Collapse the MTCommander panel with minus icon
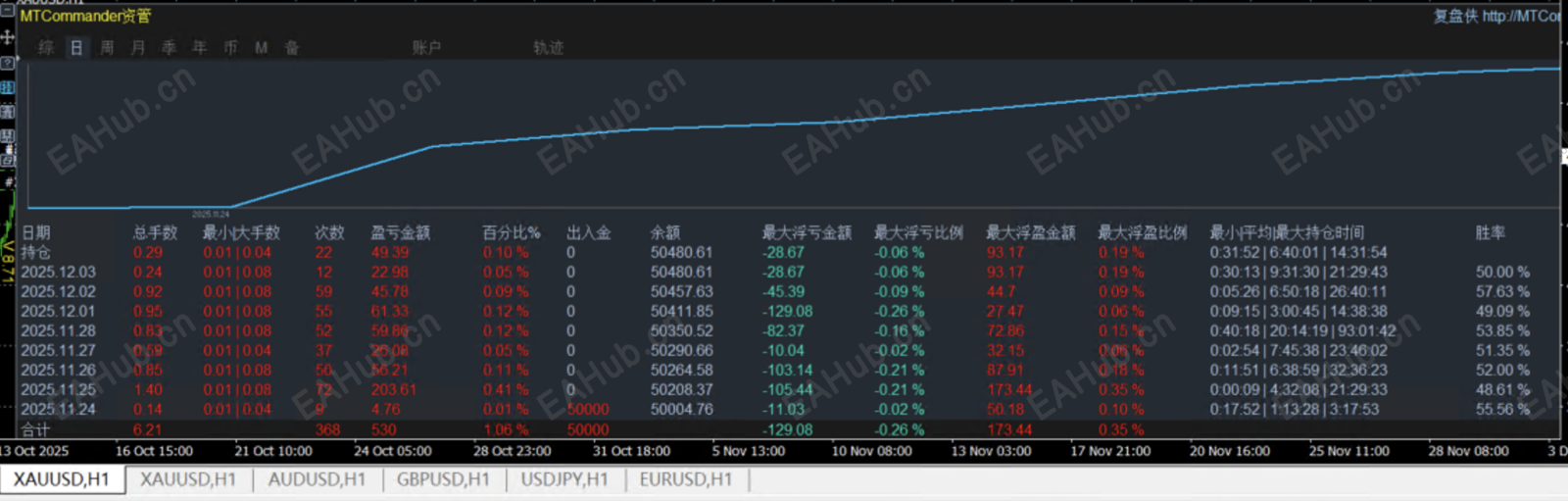 [7, 11]
